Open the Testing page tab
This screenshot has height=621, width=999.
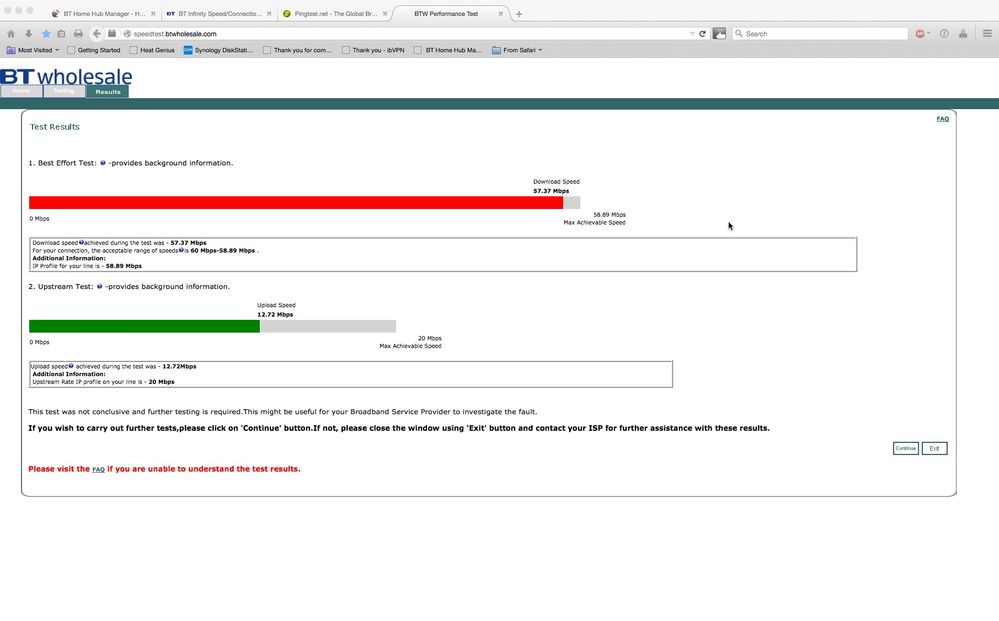pyautogui.click(x=64, y=91)
